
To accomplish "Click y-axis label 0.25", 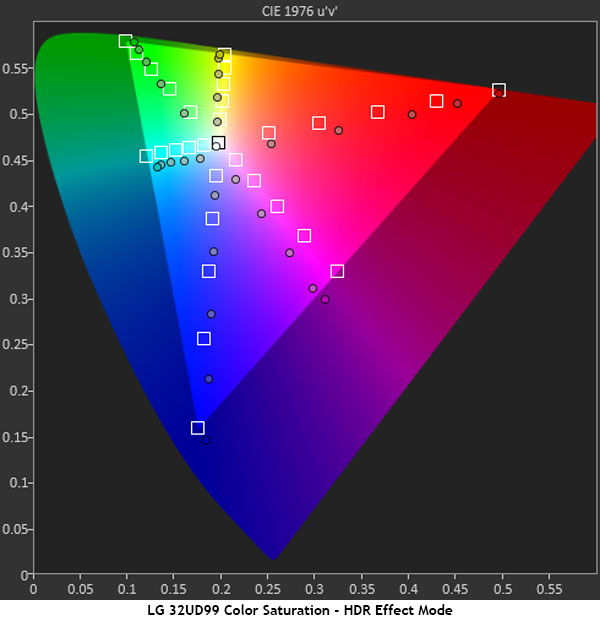I will click(x=15, y=344).
